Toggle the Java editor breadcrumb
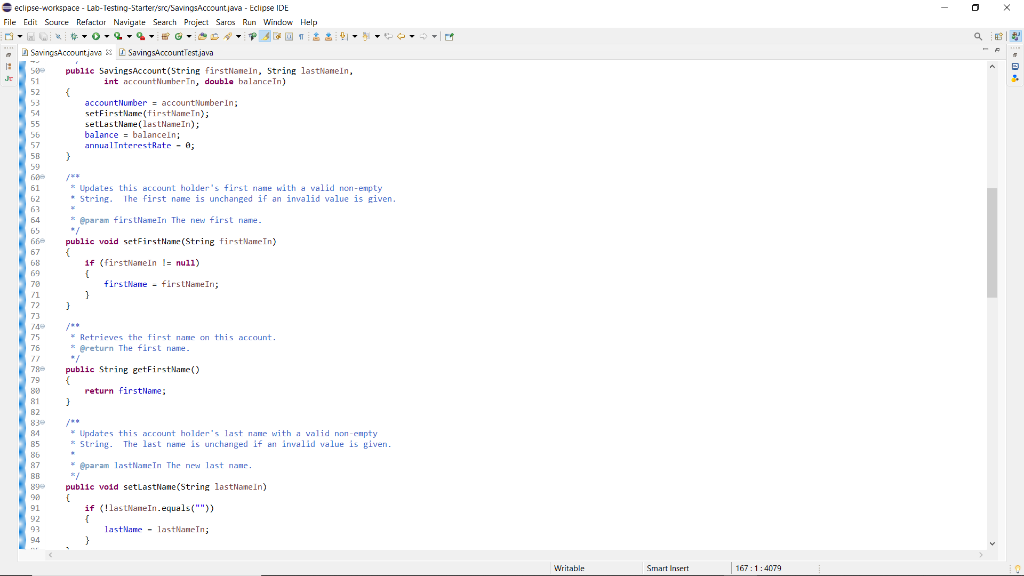The height and width of the screenshot is (576, 1024). [x=252, y=37]
